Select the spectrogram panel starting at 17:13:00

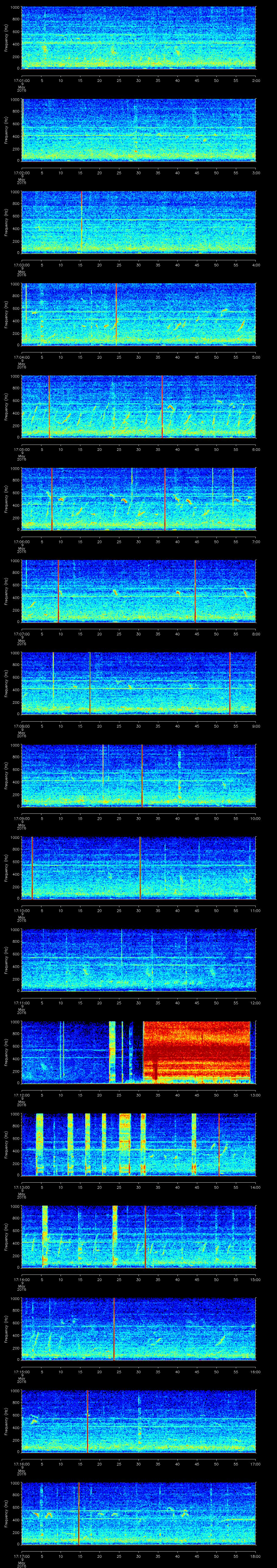point(139,1144)
